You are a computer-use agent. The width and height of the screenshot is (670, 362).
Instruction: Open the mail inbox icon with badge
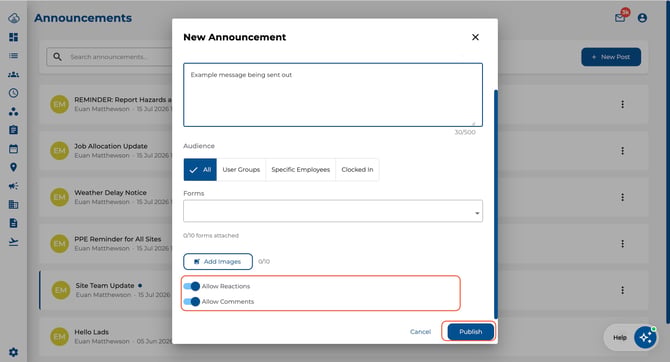pyautogui.click(x=621, y=17)
